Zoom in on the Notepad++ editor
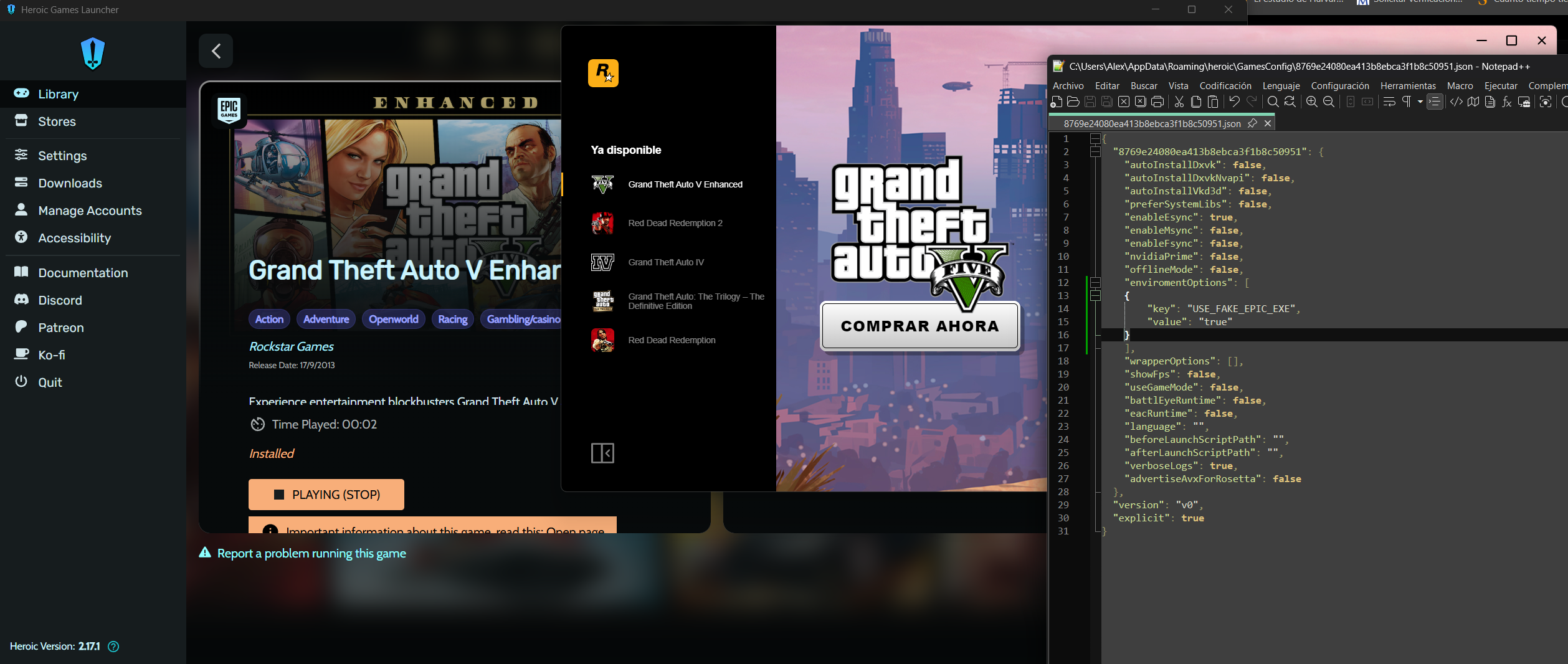 [1312, 102]
